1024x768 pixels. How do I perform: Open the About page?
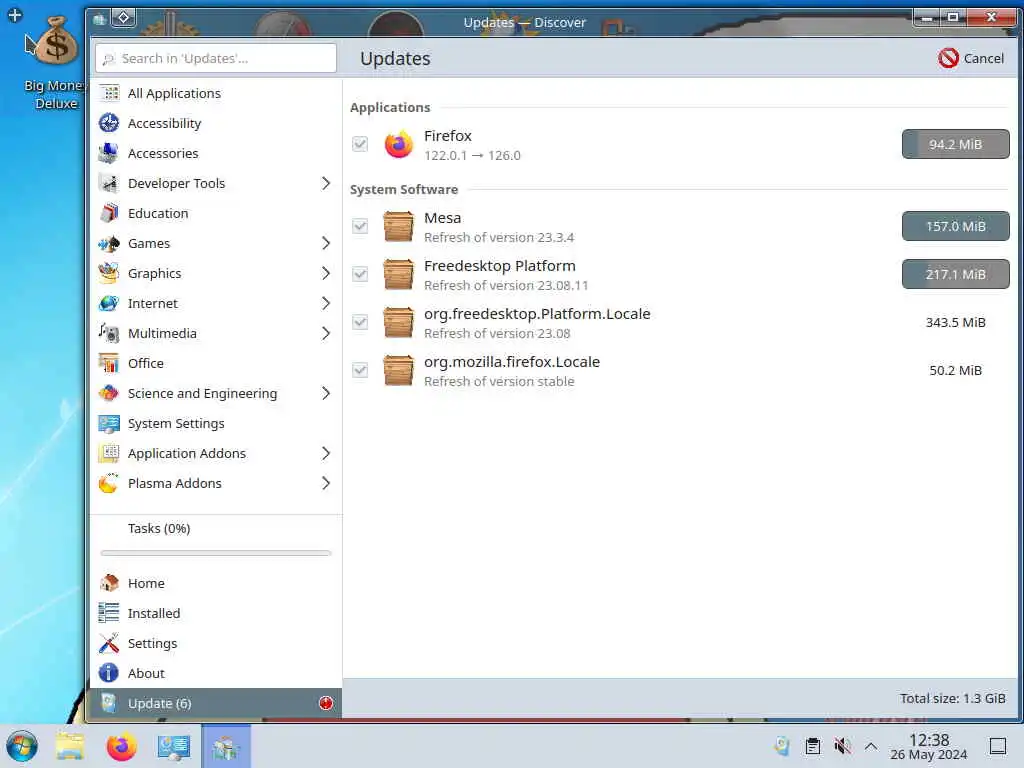tap(216, 673)
